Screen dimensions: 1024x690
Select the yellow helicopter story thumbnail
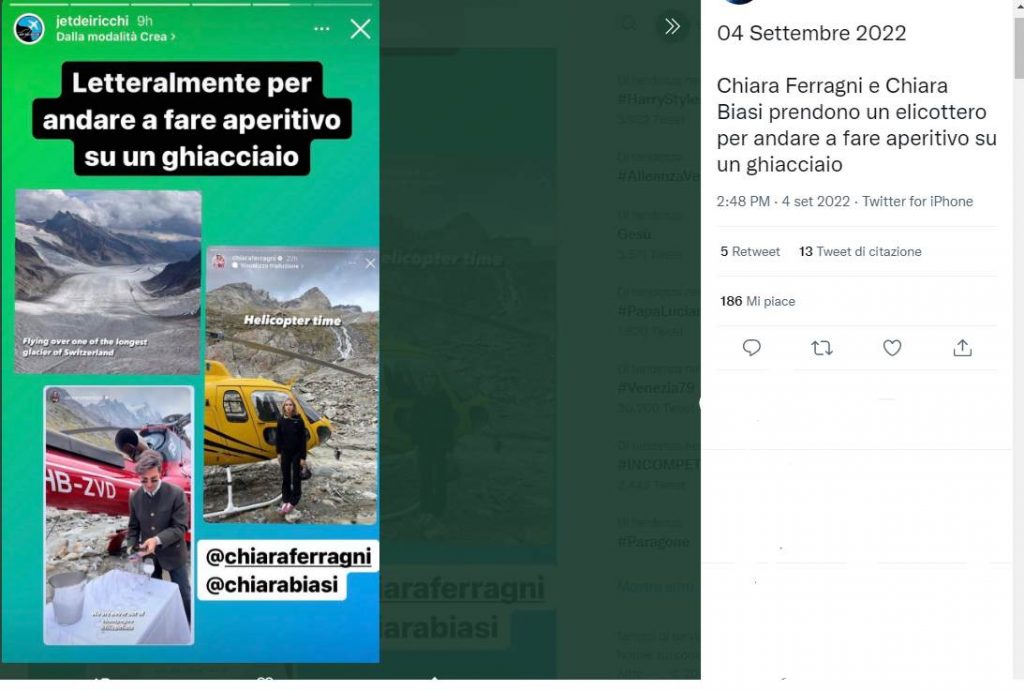pyautogui.click(x=291, y=385)
